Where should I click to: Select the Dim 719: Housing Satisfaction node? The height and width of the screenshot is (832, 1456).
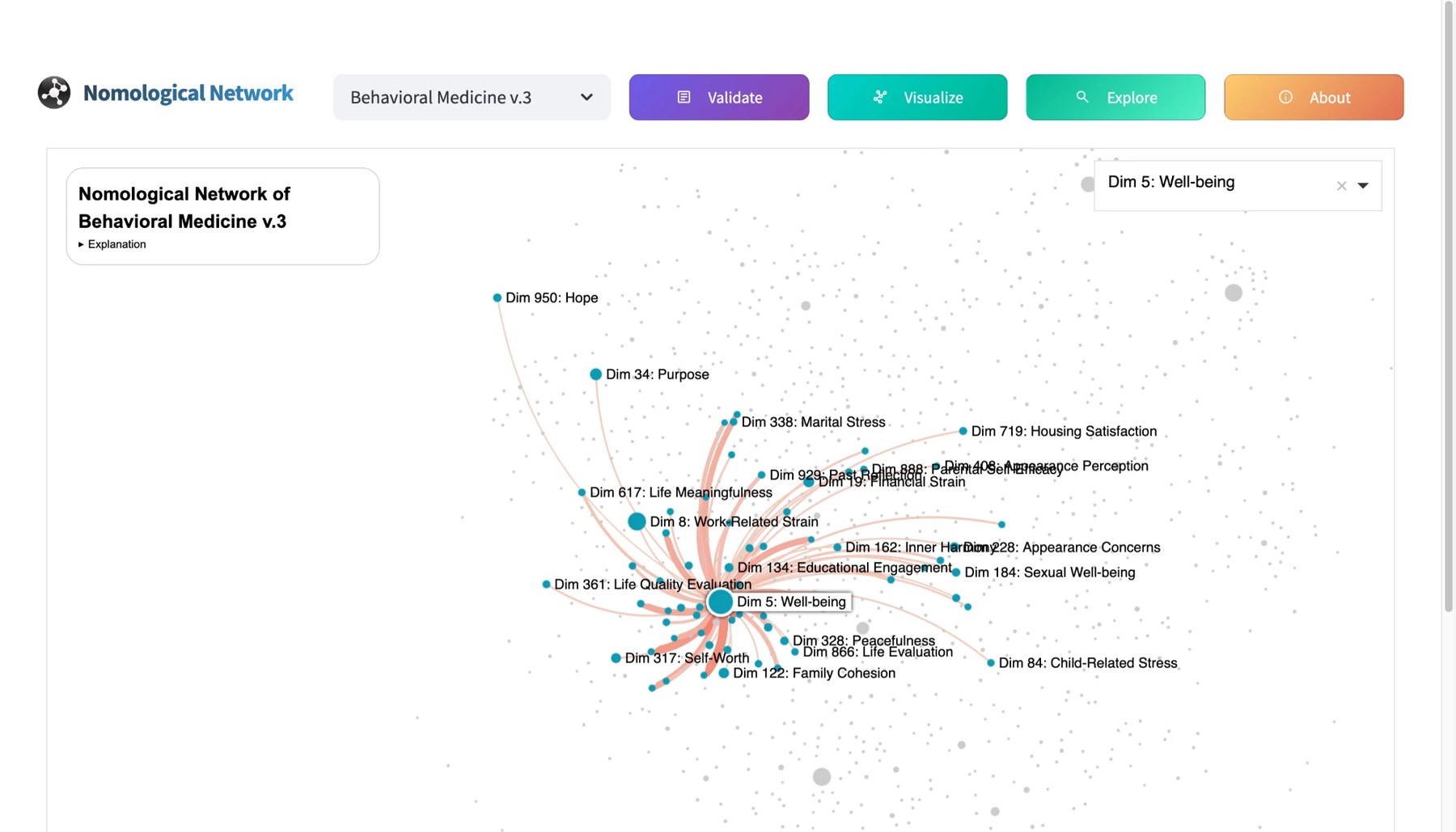[x=963, y=431]
